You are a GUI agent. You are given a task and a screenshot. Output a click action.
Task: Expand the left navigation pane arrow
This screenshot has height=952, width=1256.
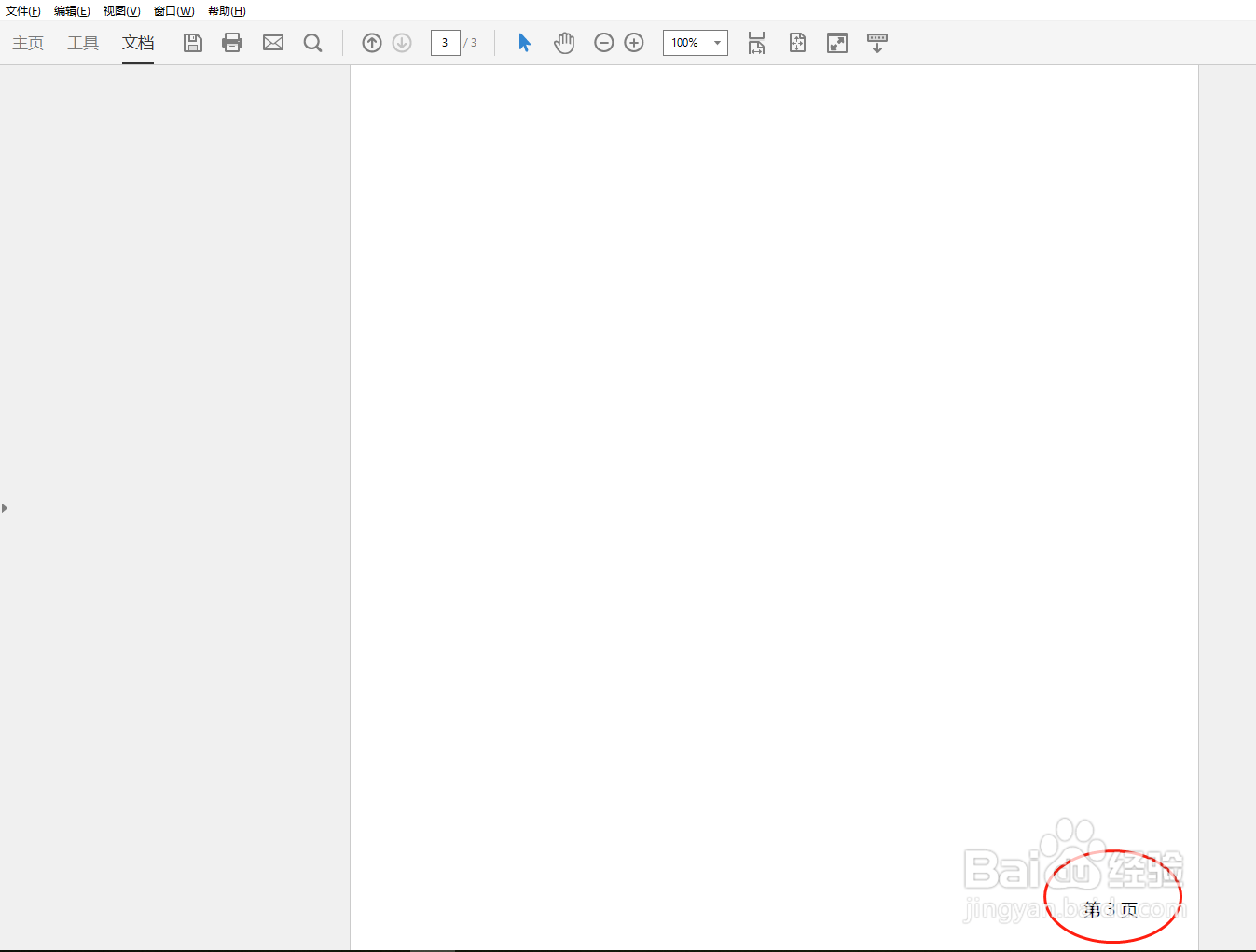point(5,508)
